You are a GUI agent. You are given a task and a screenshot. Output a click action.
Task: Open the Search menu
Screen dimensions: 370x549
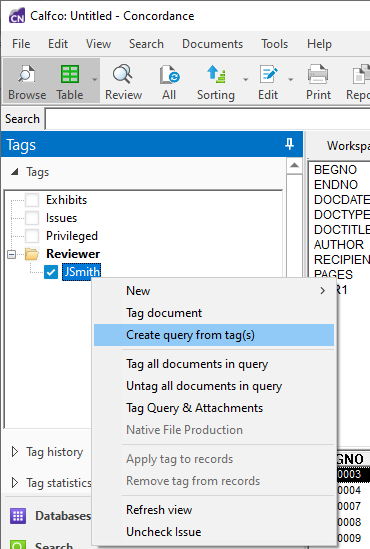(x=146, y=44)
